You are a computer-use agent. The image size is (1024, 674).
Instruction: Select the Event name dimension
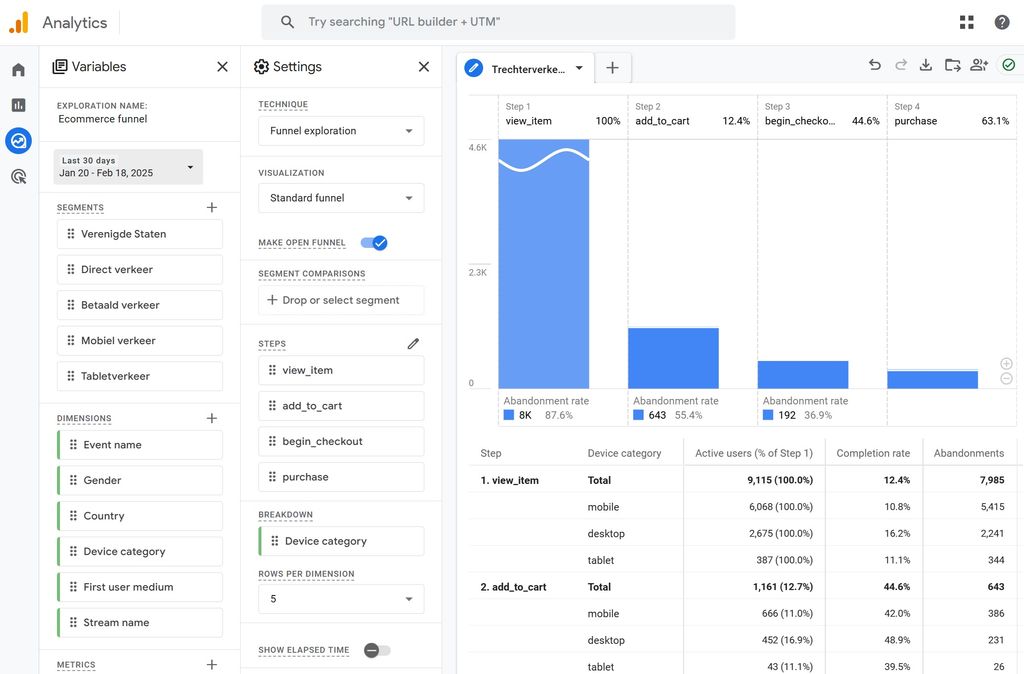coord(140,445)
